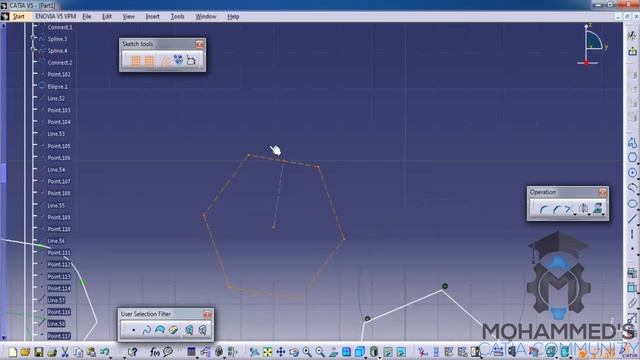Select Line.56 in the specification tree
640x360 pixels.
click(x=56, y=241)
